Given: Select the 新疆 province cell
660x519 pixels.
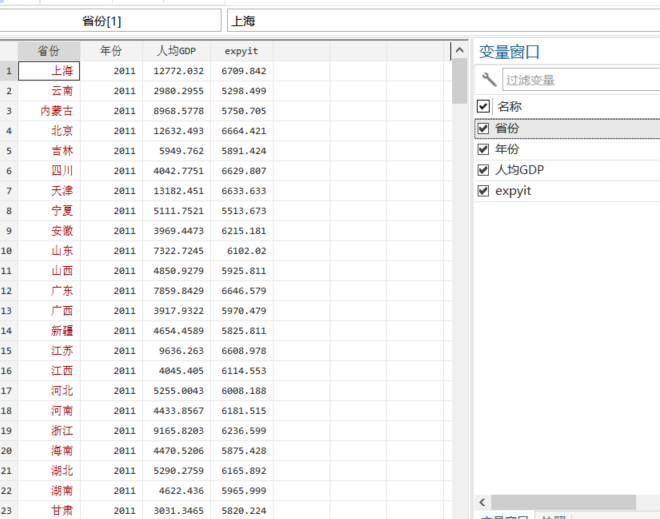Looking at the screenshot, I should tap(49, 331).
